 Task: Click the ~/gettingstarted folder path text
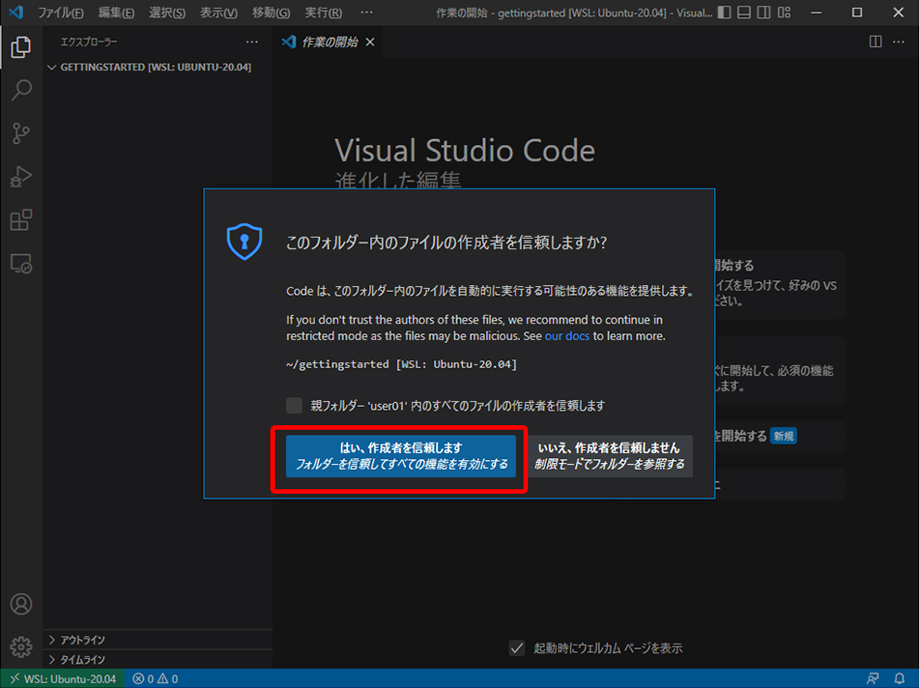[401, 364]
